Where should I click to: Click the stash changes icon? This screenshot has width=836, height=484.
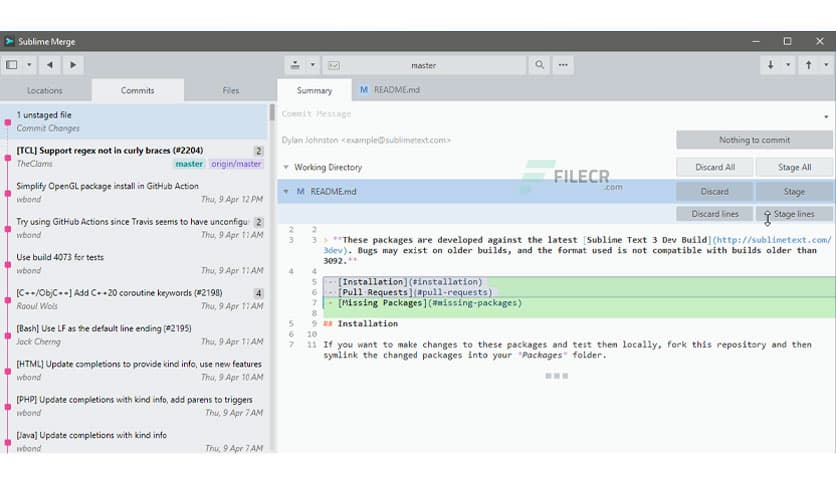pyautogui.click(x=296, y=65)
